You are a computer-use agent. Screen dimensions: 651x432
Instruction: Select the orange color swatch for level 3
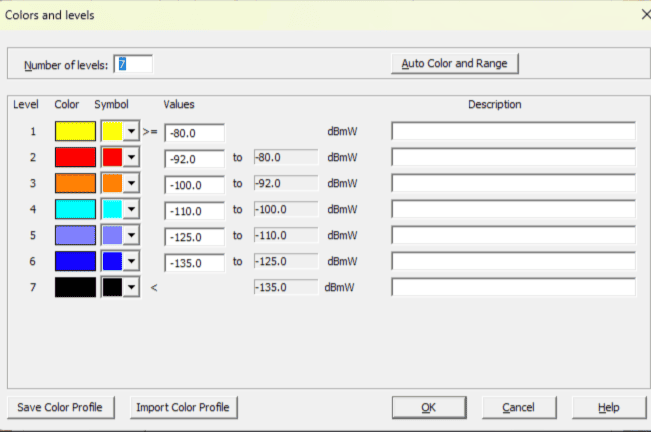[75, 183]
